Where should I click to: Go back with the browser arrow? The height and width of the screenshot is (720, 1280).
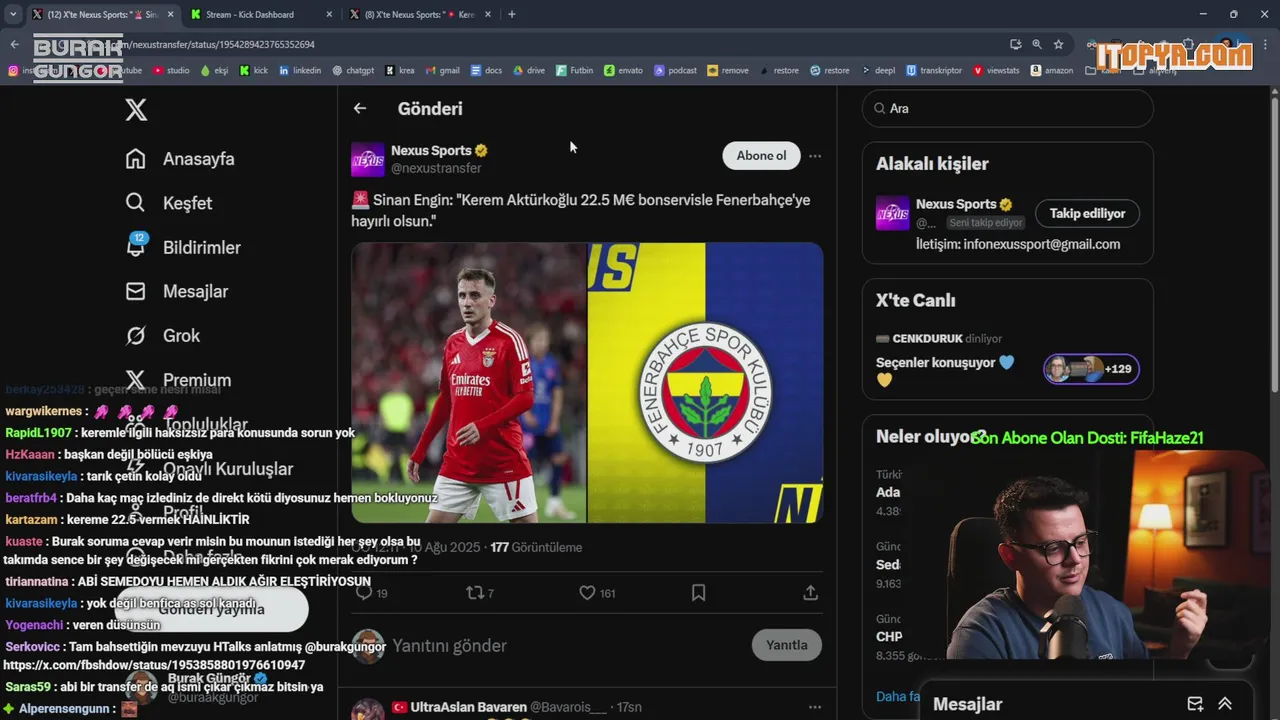(x=14, y=44)
